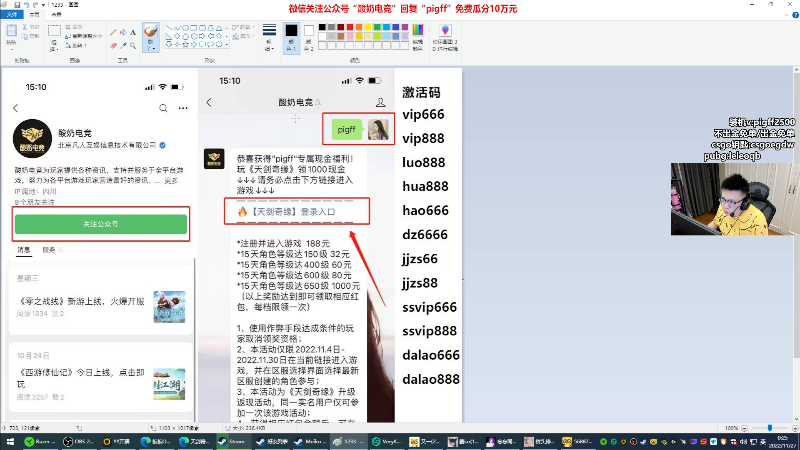
Task: Pick the Five-point star shape
Action: coord(186,44)
